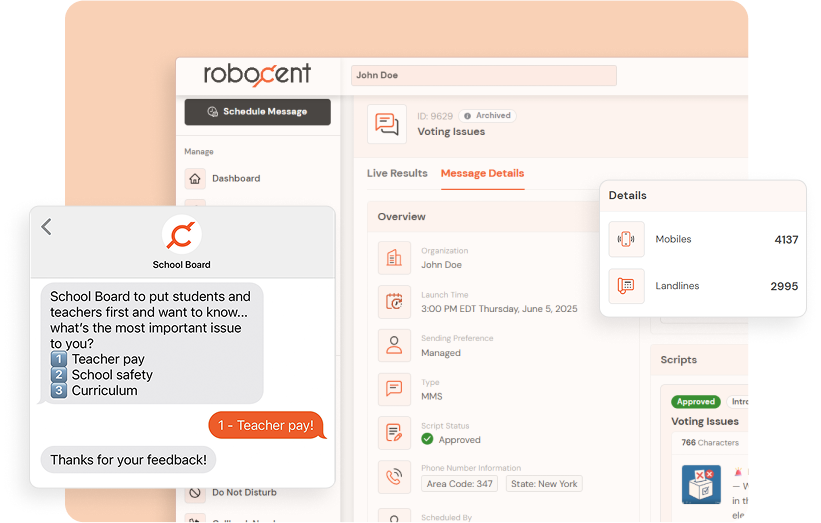Click the Managed sending preference value

click(441, 353)
